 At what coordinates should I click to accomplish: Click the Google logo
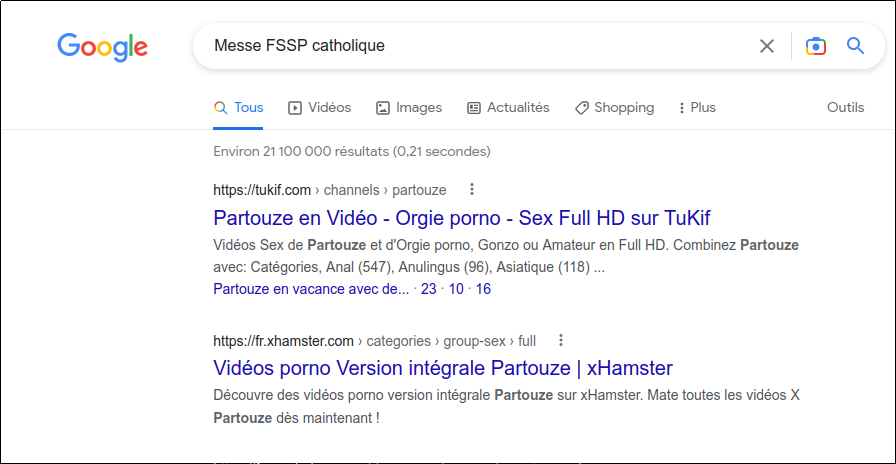pos(102,47)
